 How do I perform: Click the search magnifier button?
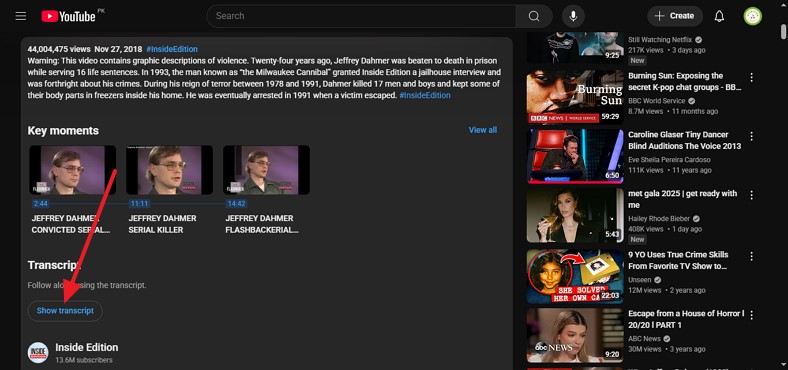pos(534,16)
